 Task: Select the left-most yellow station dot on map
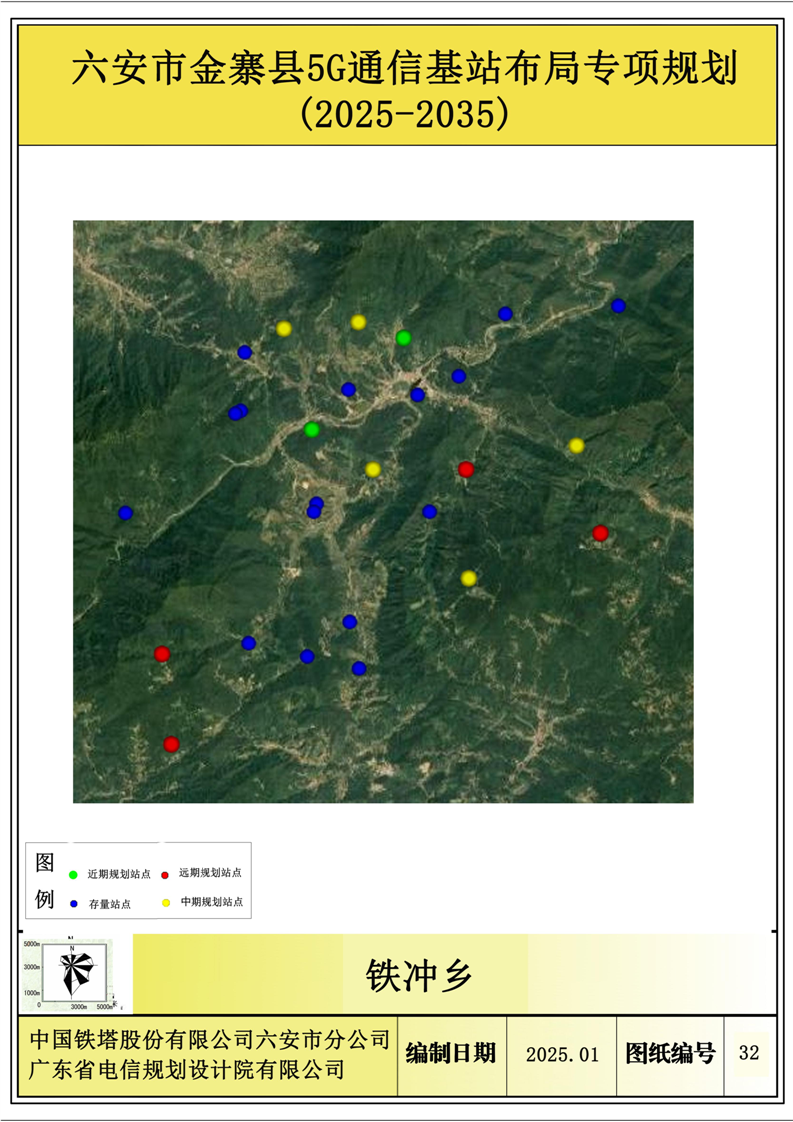click(x=284, y=328)
